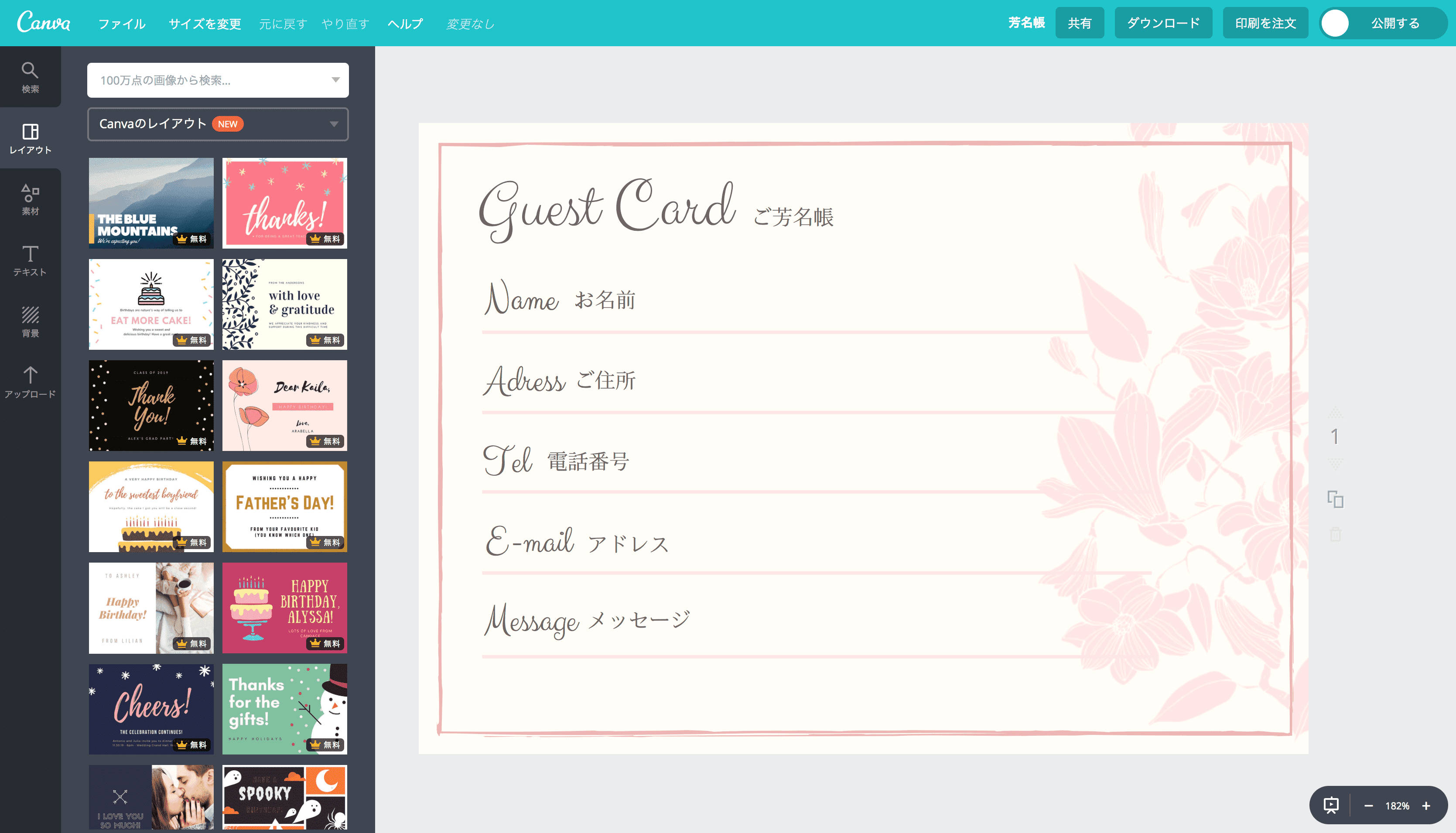Screen dimensions: 1456x833
Task: Select the Cheers! celebration layout
Action: coord(151,710)
